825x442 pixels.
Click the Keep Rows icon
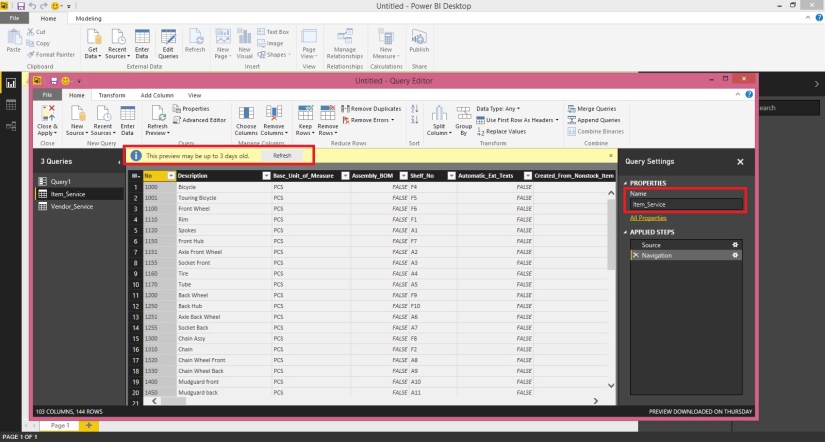[305, 113]
